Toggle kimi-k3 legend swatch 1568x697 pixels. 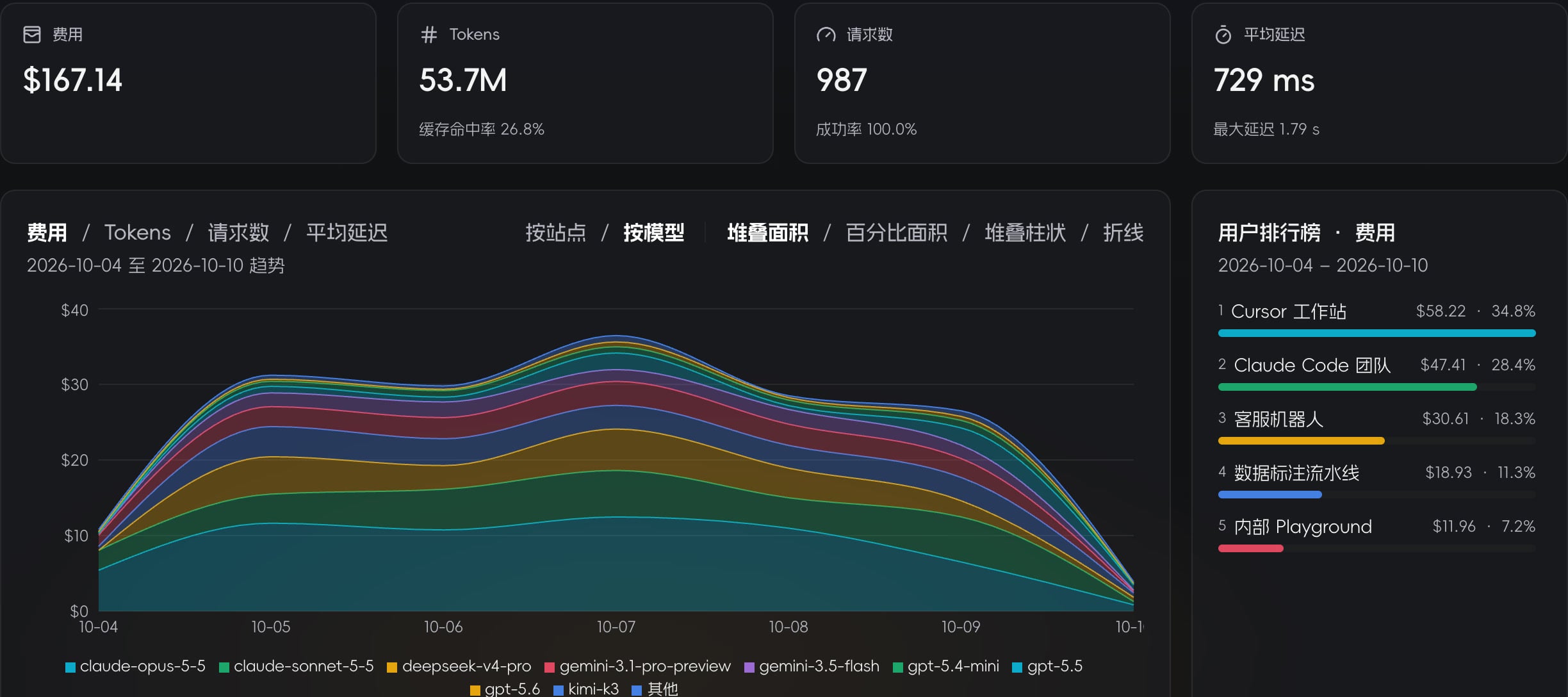coord(559,691)
